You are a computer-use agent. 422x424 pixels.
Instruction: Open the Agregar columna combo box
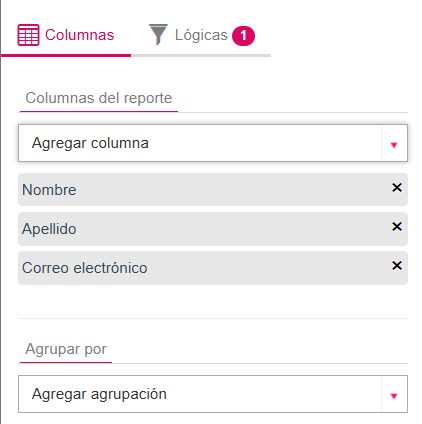(x=213, y=143)
